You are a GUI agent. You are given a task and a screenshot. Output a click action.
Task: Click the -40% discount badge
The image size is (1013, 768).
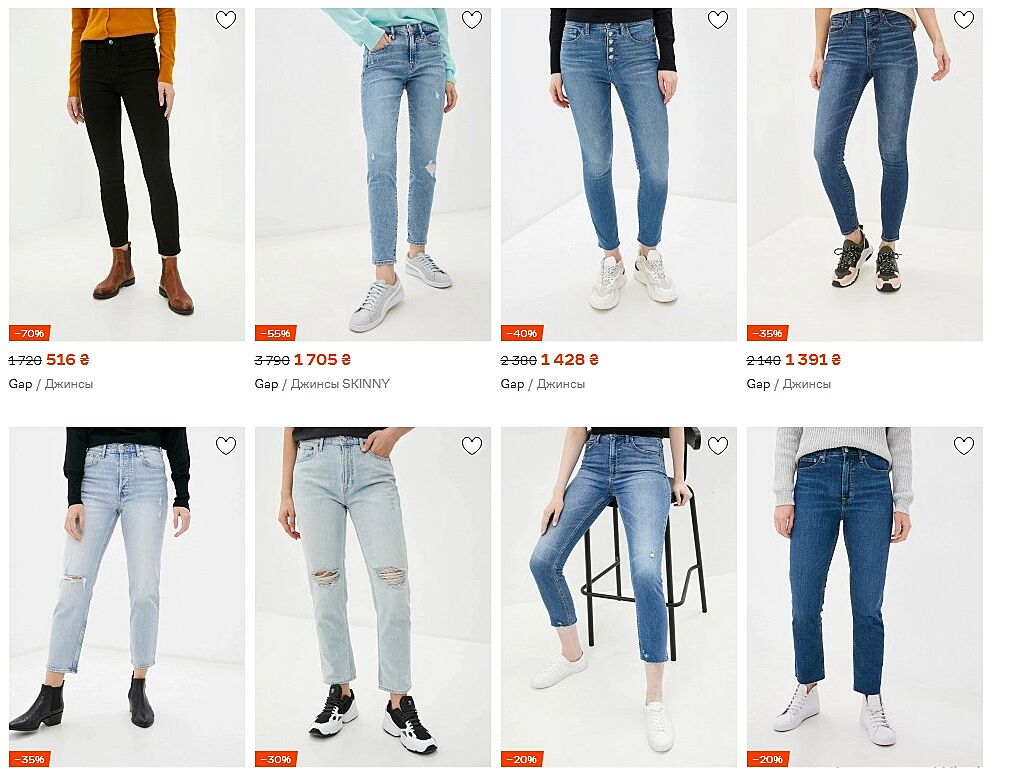(x=522, y=333)
